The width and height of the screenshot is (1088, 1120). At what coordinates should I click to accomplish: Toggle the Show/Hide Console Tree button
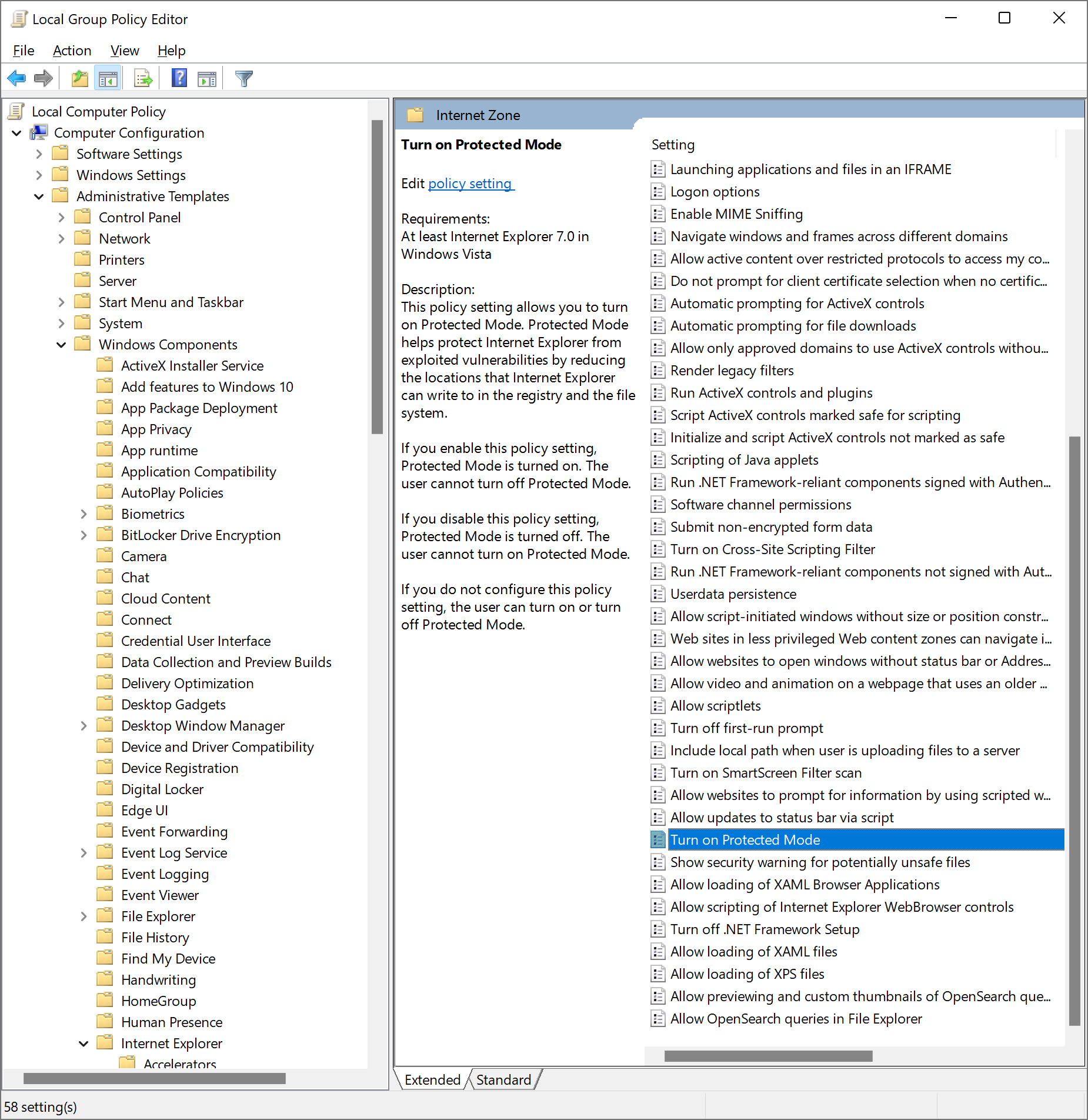pos(108,78)
